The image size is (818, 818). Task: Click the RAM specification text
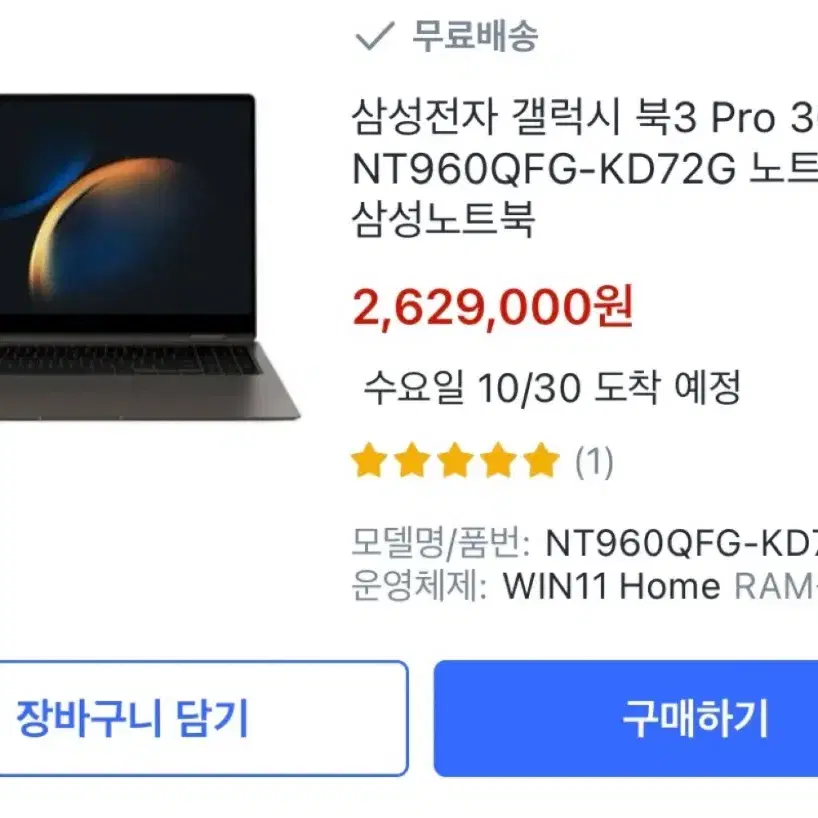tap(776, 586)
